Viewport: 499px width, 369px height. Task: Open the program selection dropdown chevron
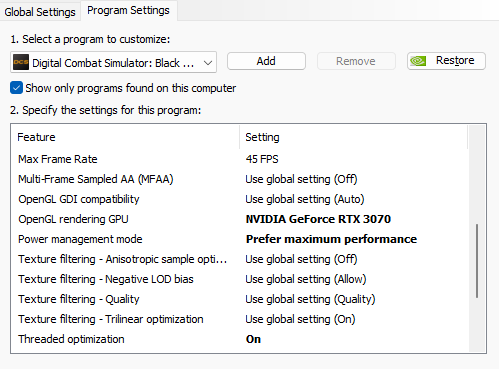pyautogui.click(x=208, y=63)
